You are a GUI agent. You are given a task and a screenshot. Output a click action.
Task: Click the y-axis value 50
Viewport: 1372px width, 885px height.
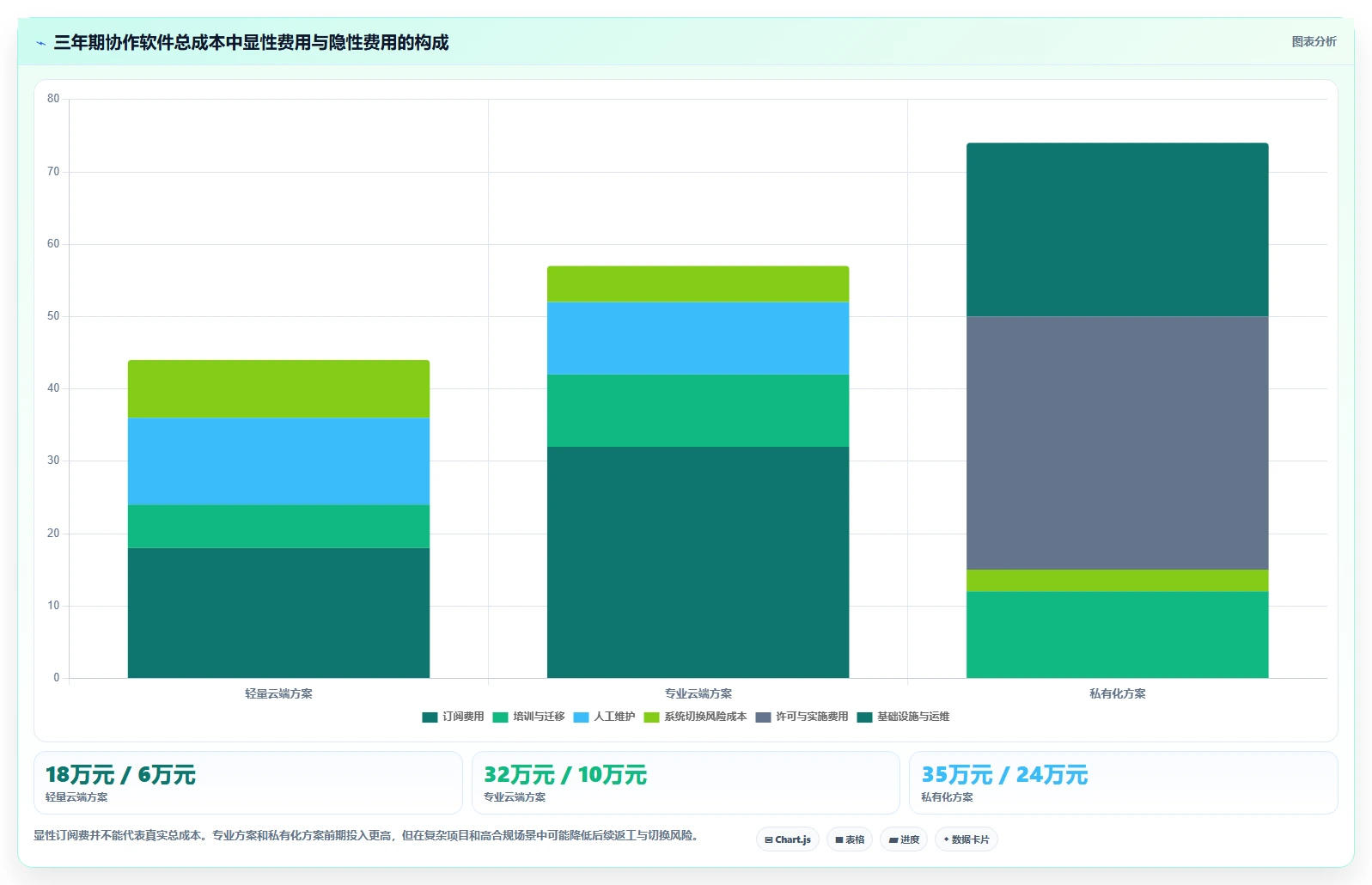(x=53, y=316)
